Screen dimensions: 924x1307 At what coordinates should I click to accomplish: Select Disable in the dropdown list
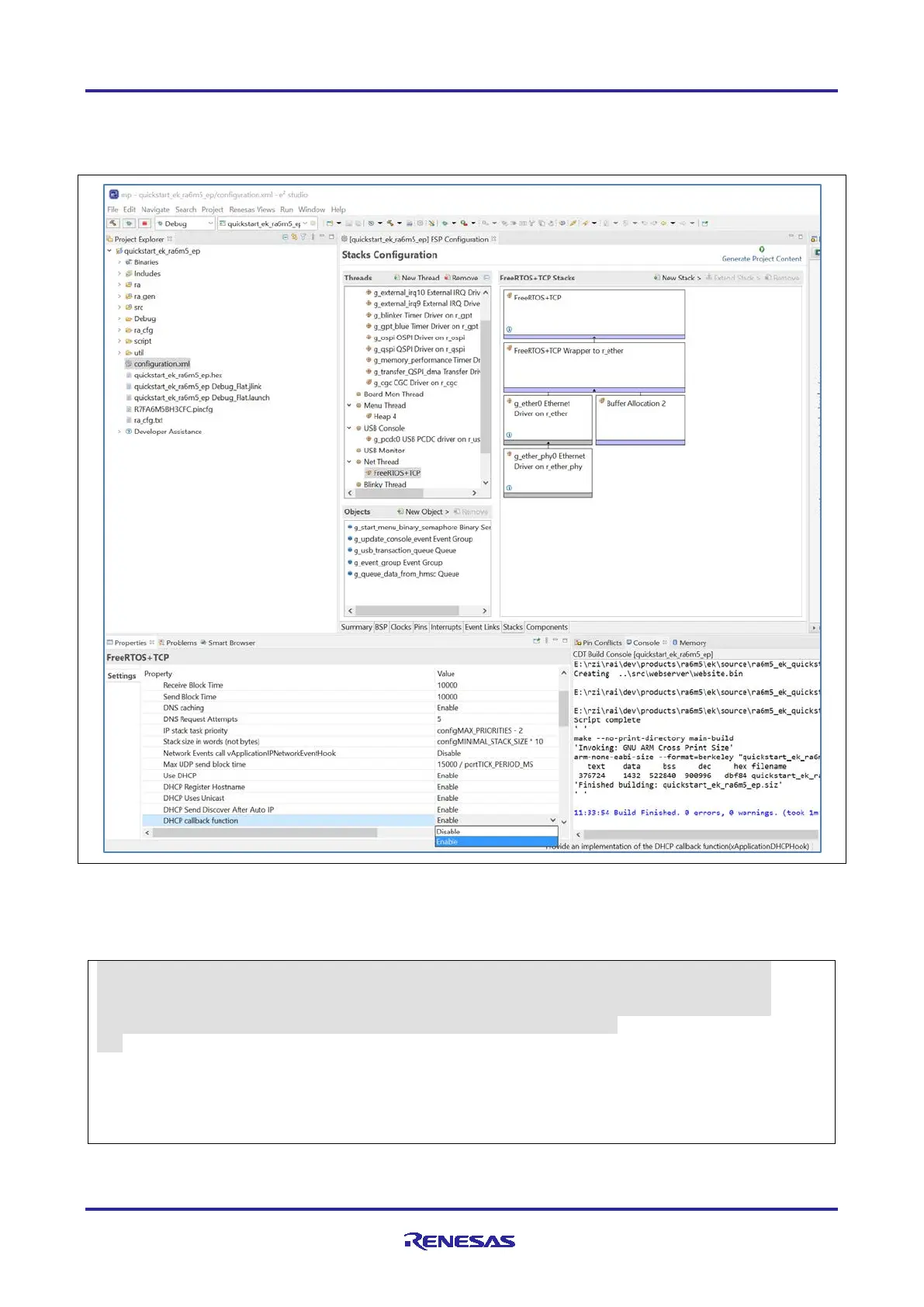(x=497, y=832)
